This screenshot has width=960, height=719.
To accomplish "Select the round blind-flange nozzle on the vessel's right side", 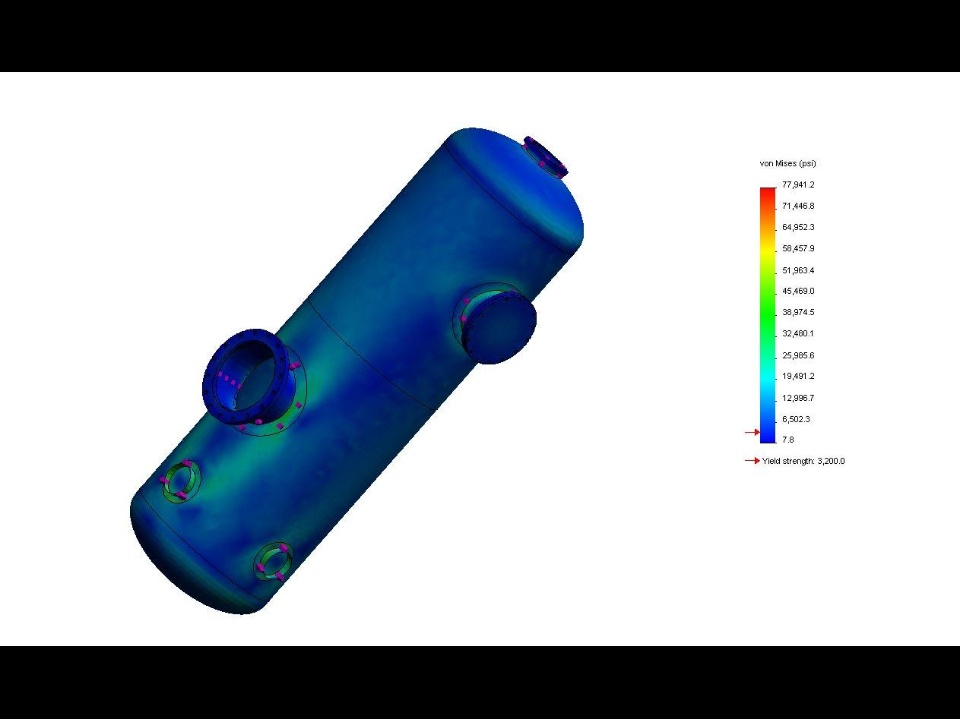I will [x=499, y=325].
